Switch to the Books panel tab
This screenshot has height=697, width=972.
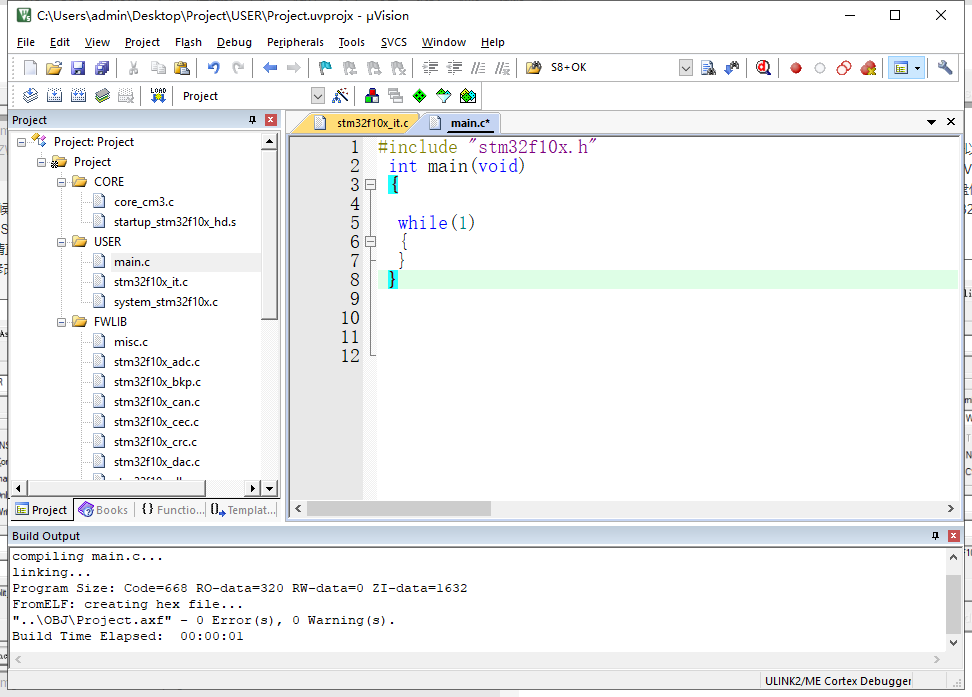pyautogui.click(x=104, y=510)
